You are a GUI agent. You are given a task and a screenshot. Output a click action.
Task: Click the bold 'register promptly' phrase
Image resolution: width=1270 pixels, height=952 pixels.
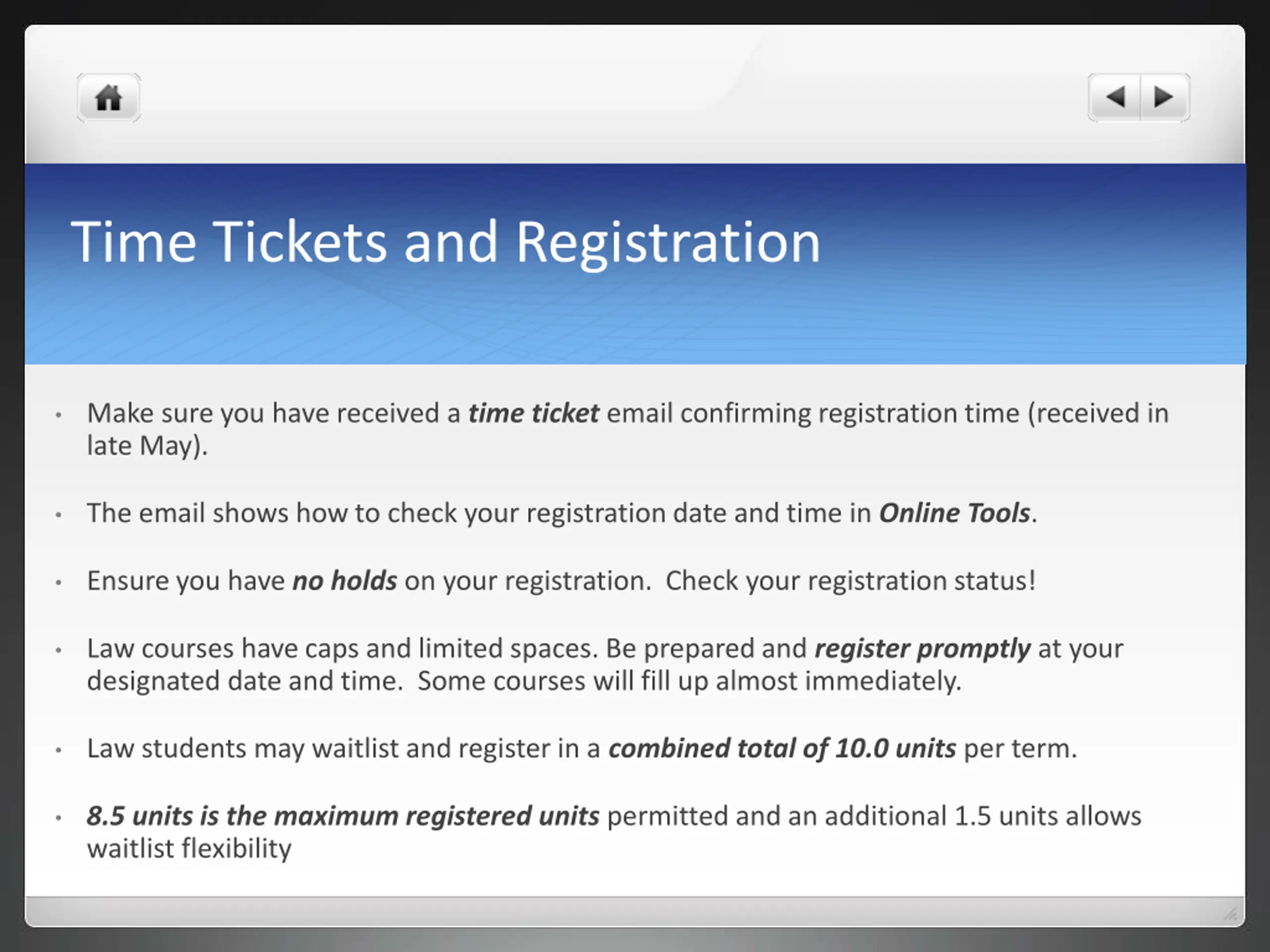pyautogui.click(x=923, y=649)
